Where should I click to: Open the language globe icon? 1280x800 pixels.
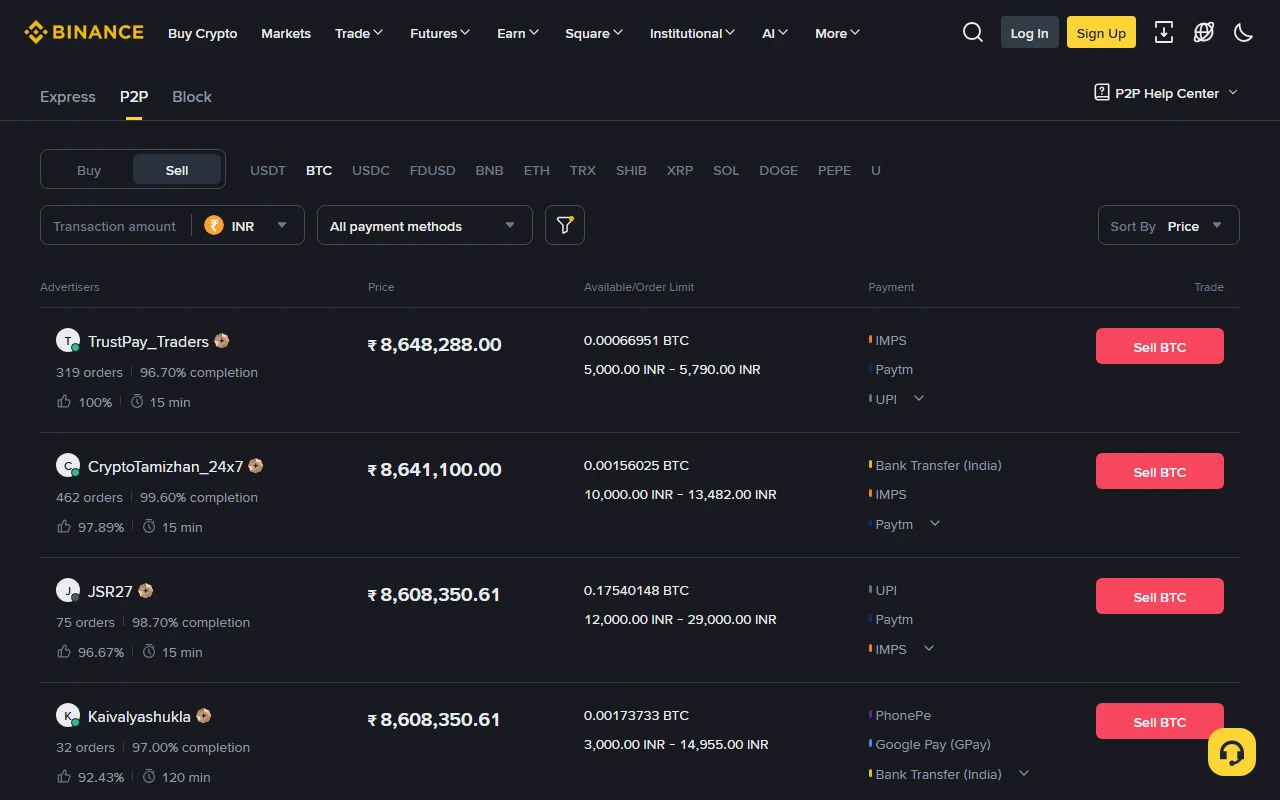[1204, 32]
